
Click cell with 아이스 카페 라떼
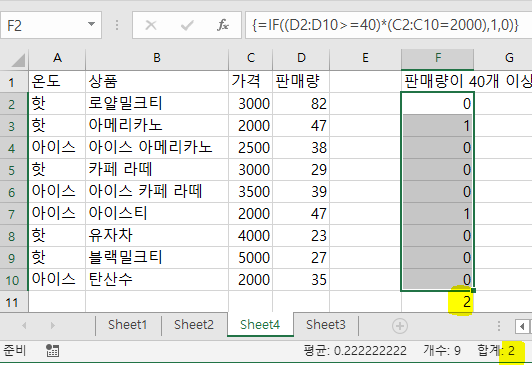(x=157, y=192)
